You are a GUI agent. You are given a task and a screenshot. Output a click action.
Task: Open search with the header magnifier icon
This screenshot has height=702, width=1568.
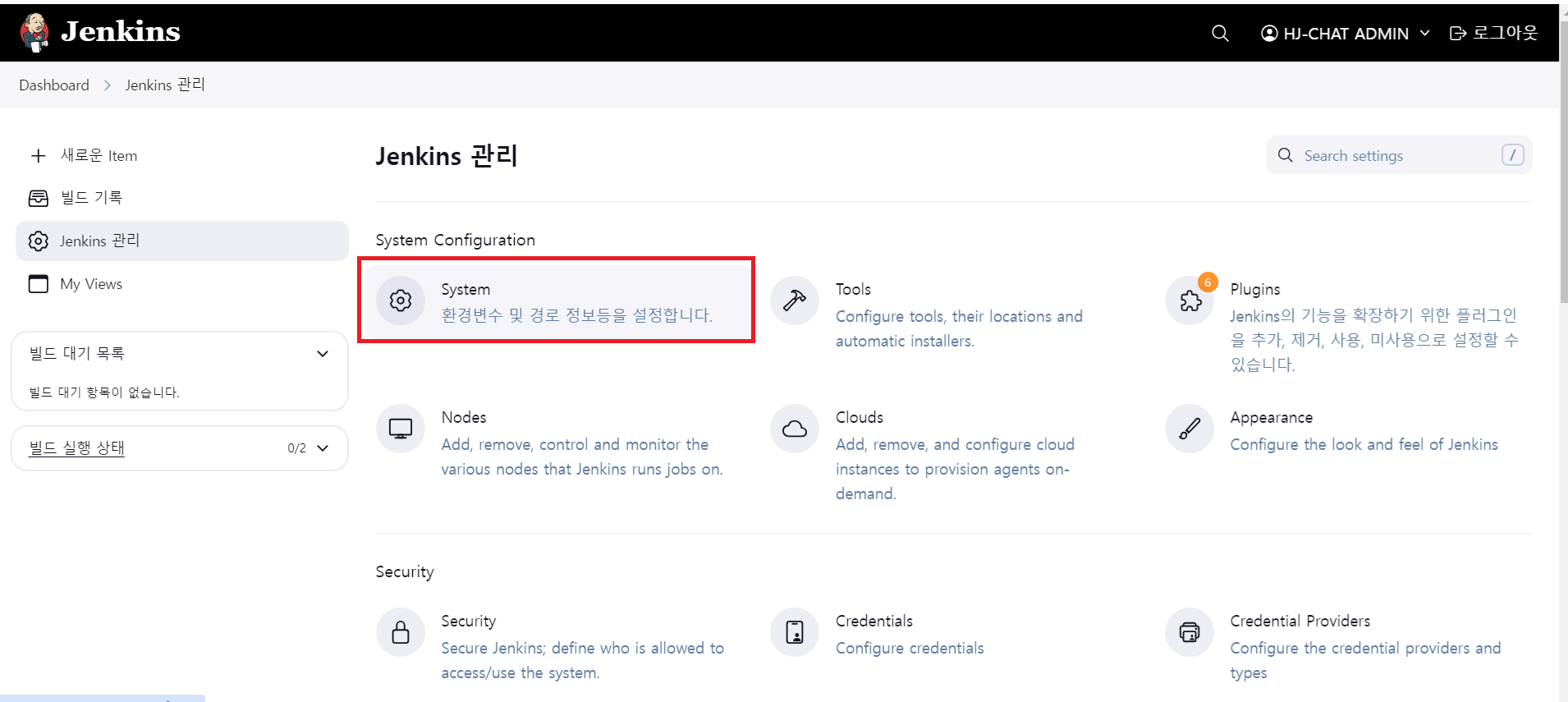point(1220,33)
